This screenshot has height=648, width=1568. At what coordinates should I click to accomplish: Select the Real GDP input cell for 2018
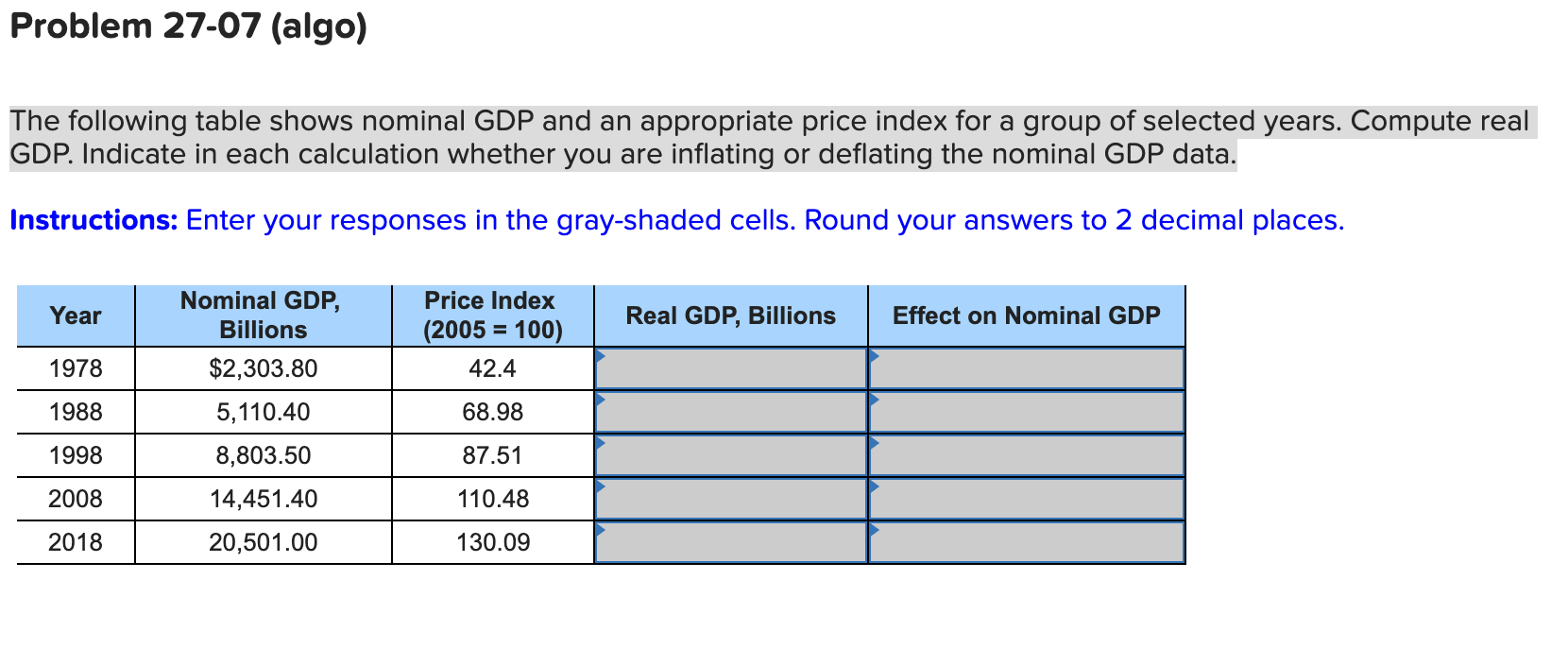coord(732,541)
